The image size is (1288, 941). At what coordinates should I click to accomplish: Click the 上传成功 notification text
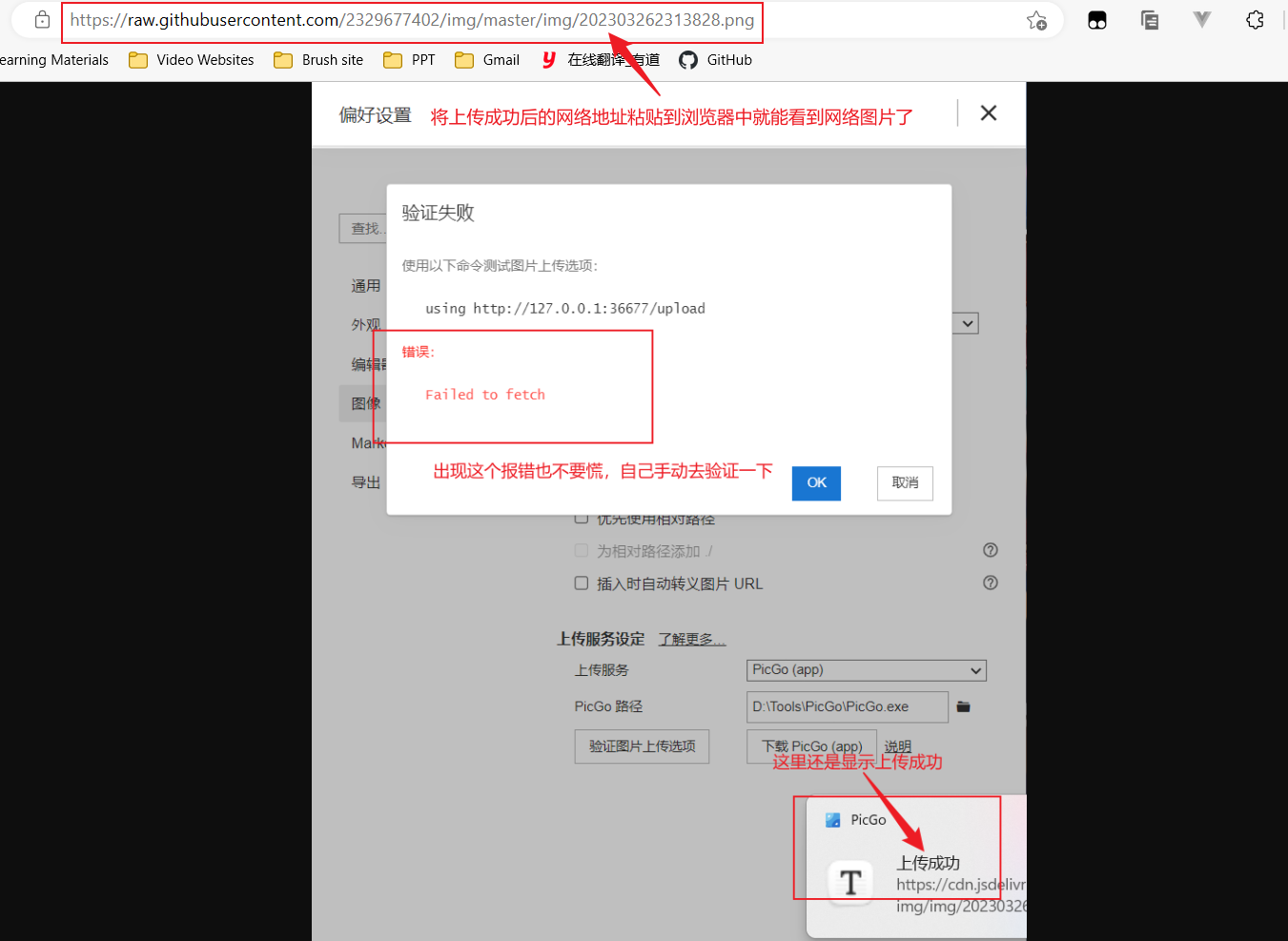point(928,863)
